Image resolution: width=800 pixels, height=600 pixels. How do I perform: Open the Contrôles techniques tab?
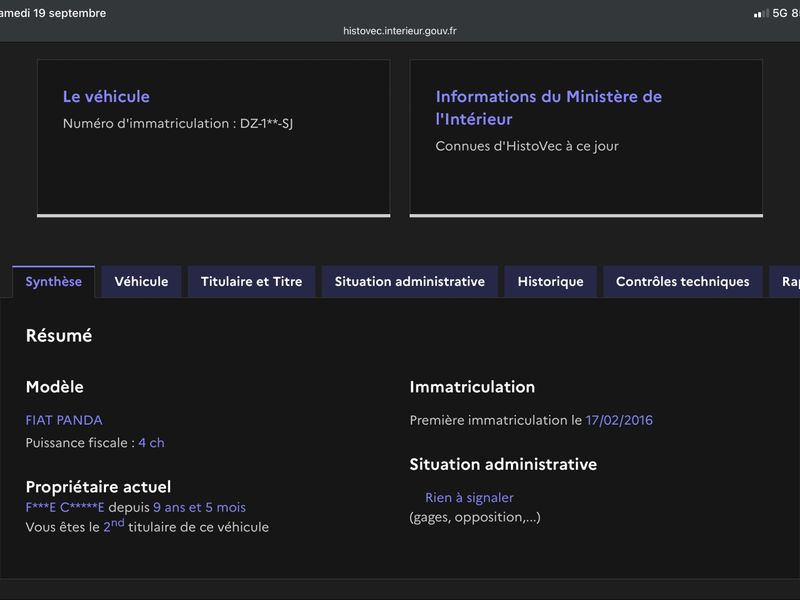coord(683,282)
